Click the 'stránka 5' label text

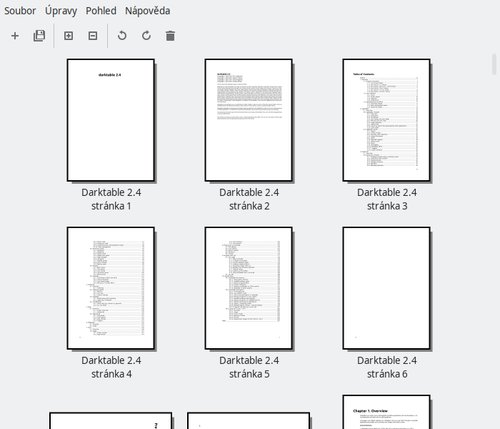click(x=249, y=374)
